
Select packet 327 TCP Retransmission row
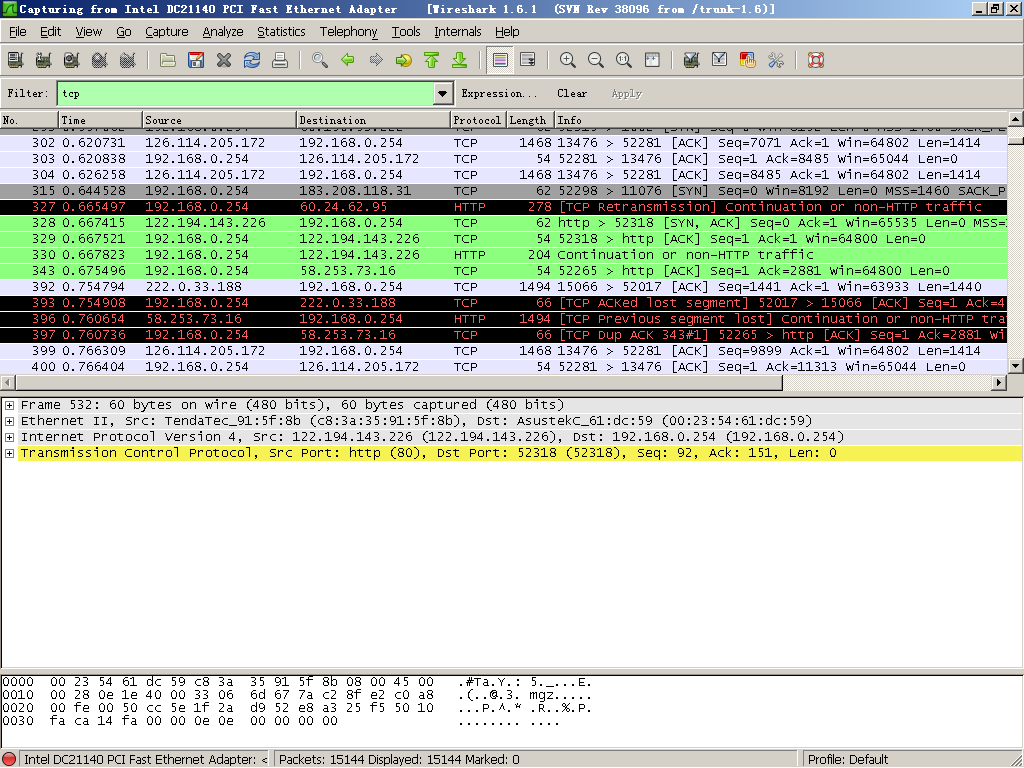click(504, 207)
